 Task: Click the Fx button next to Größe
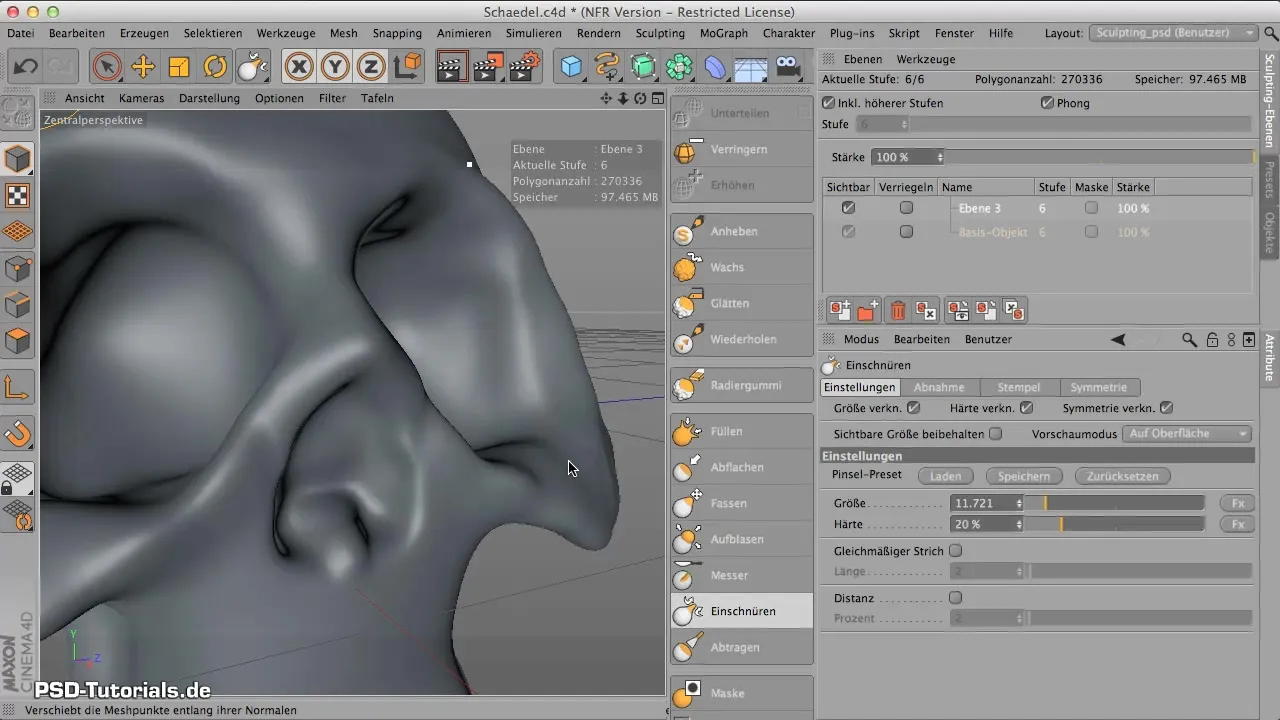[x=1237, y=503]
